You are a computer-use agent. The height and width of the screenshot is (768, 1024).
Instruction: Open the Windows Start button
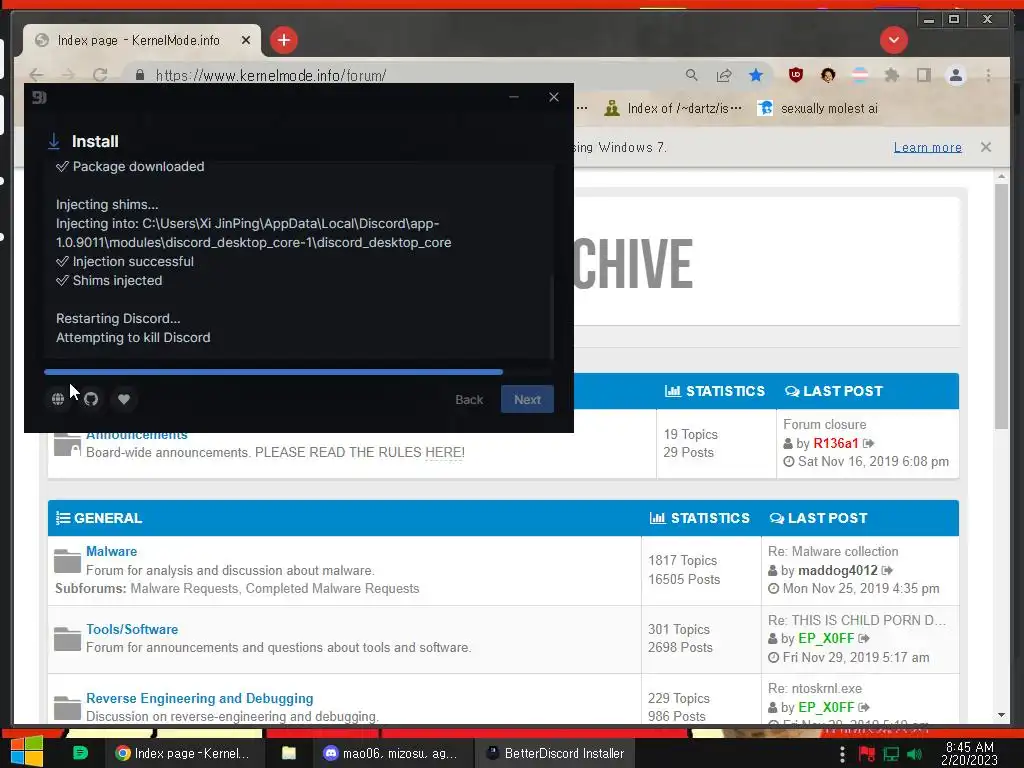click(27, 752)
